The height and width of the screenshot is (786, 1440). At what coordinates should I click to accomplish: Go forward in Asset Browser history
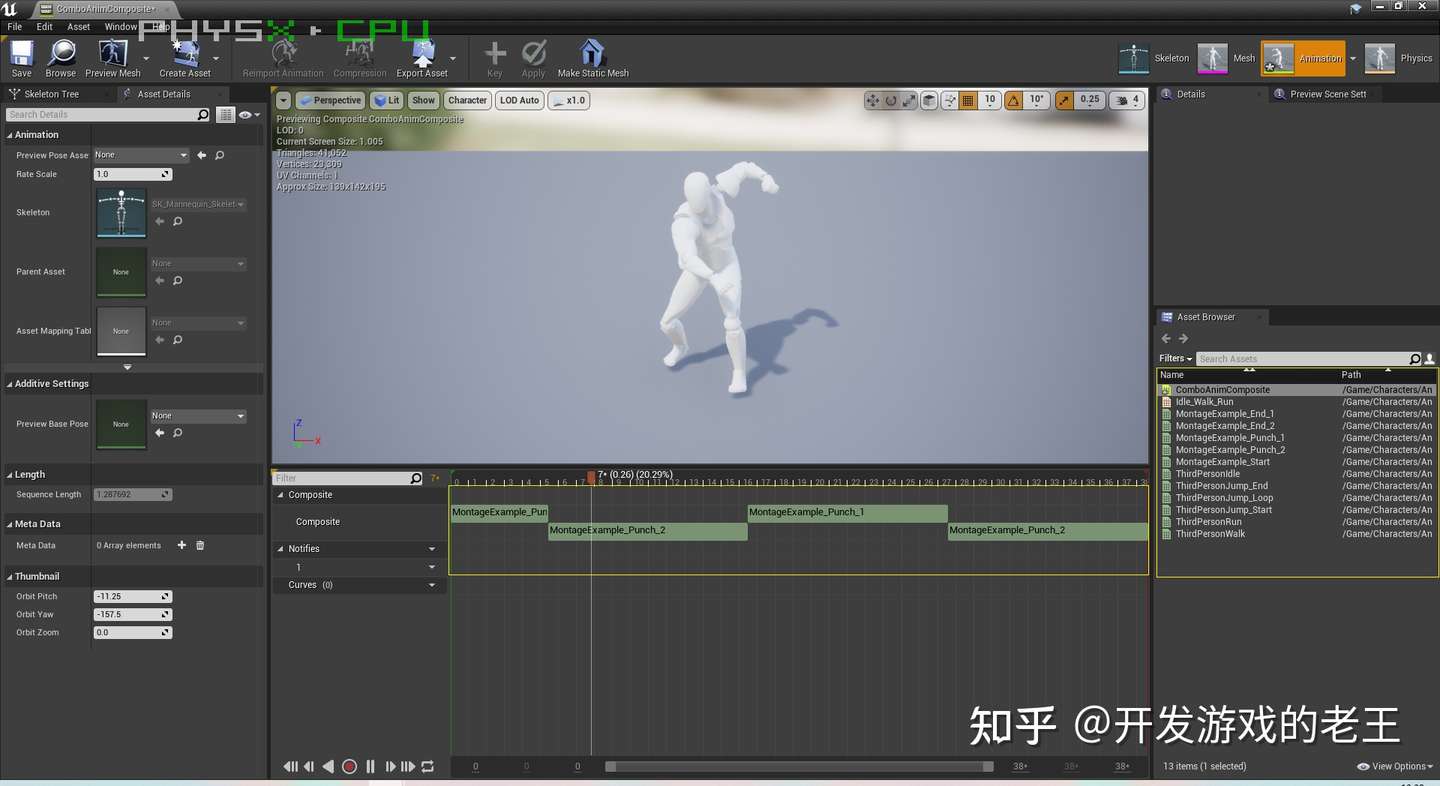tap(1183, 338)
